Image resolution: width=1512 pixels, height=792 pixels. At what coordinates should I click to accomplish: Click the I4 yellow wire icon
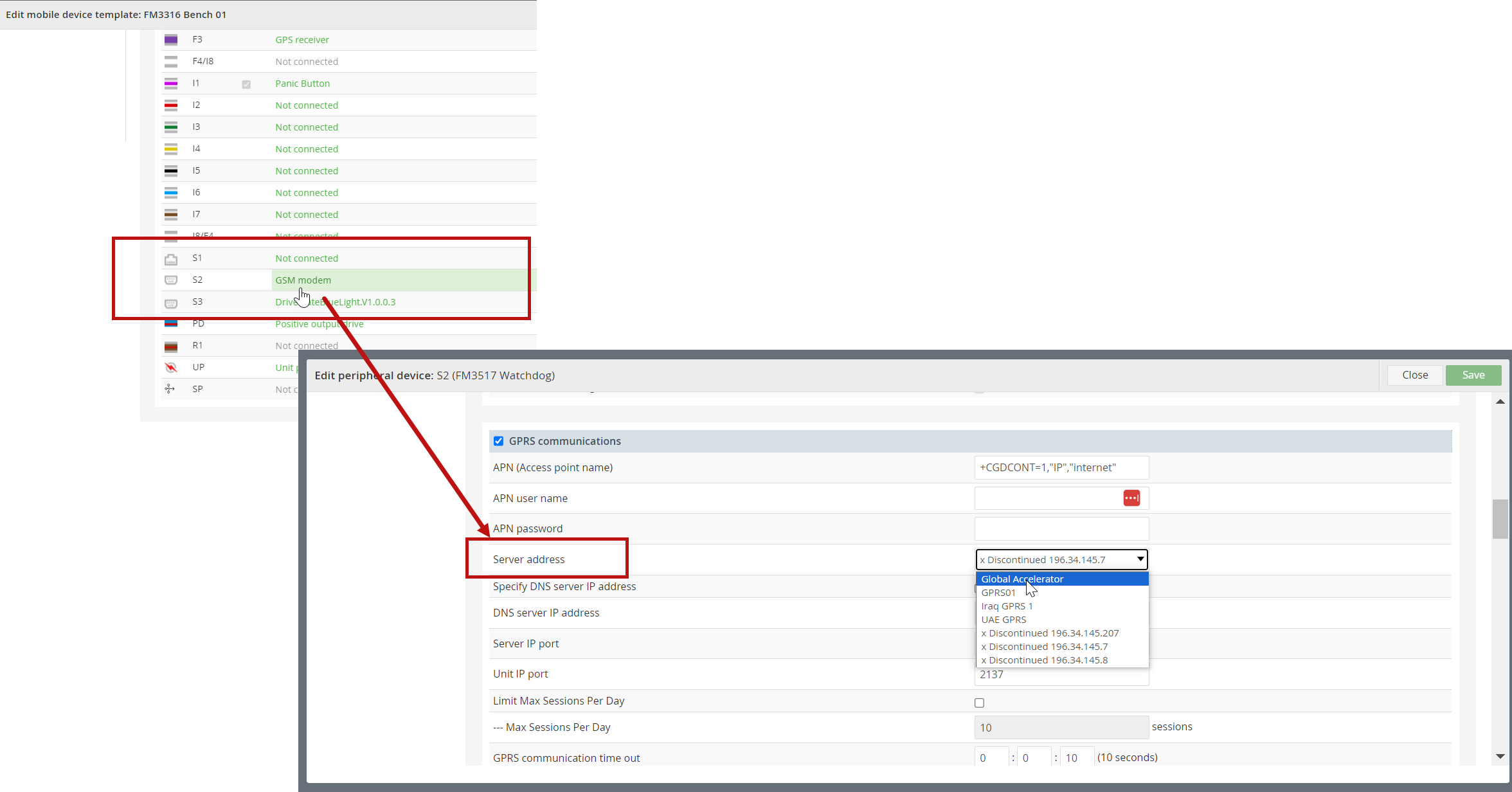coord(170,149)
